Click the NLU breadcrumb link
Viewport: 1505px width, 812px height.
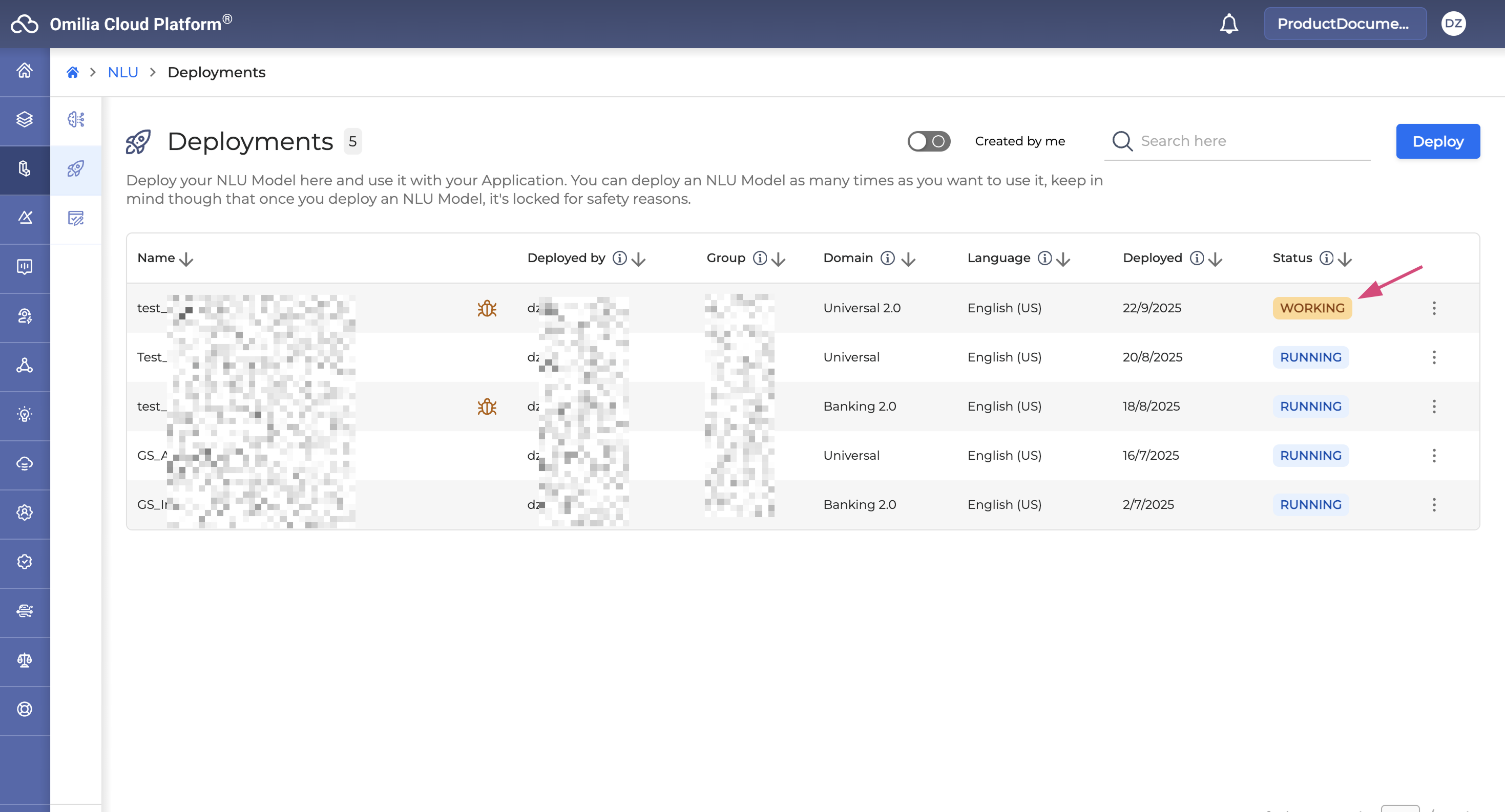(123, 72)
